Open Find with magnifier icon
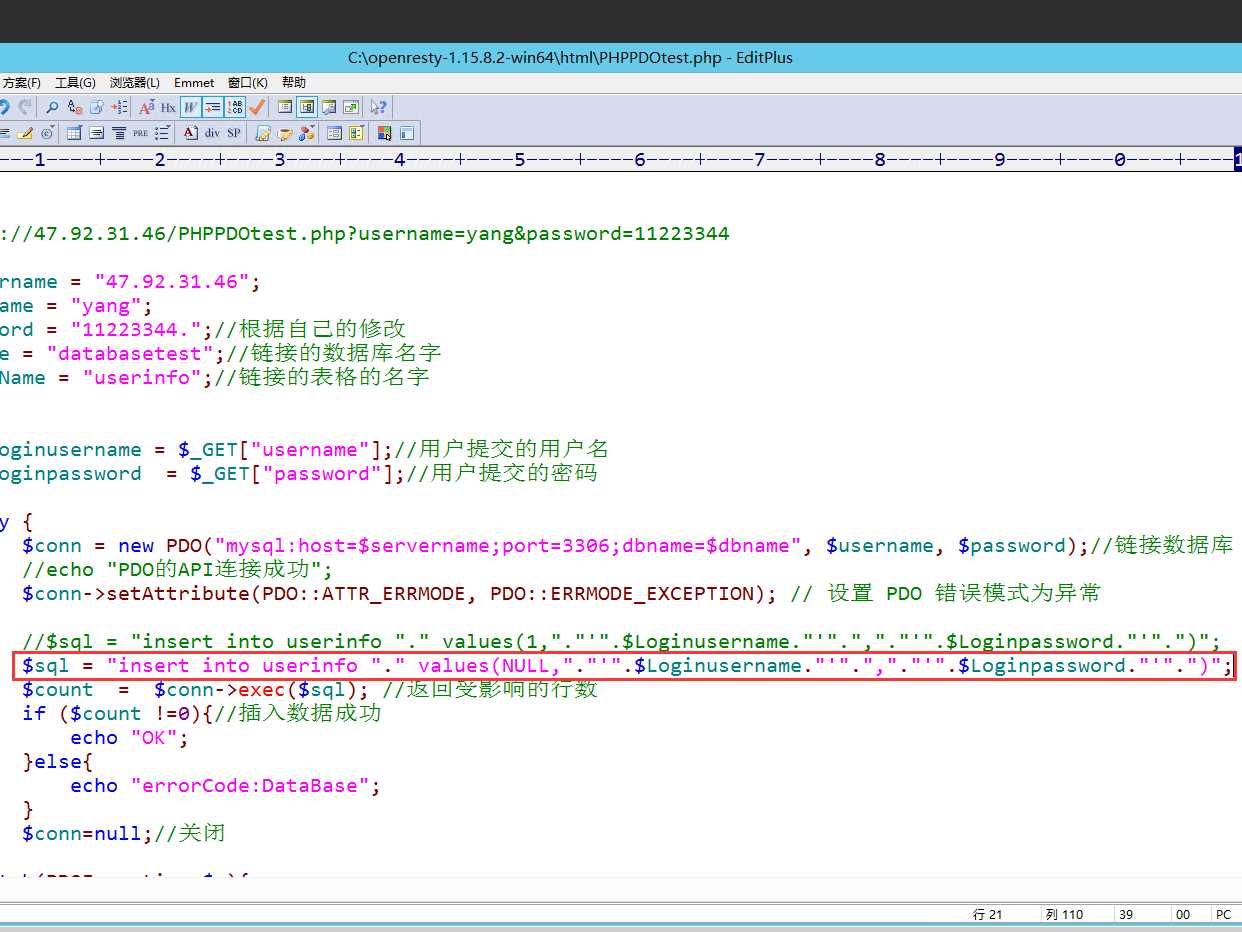The width and height of the screenshot is (1242, 932). (x=52, y=107)
